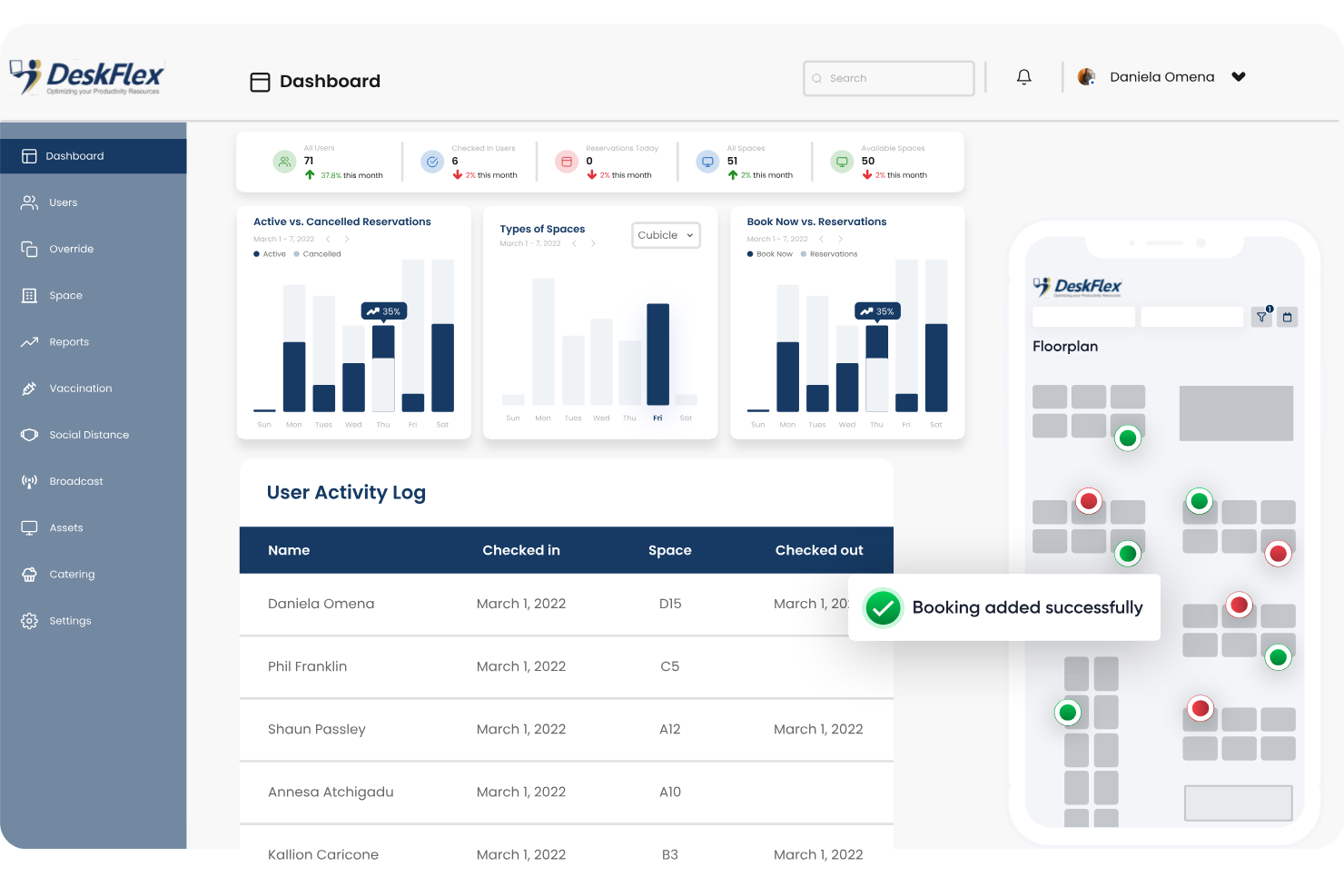Click the Vaccination syringe icon
The image size is (1344, 896).
point(30,389)
